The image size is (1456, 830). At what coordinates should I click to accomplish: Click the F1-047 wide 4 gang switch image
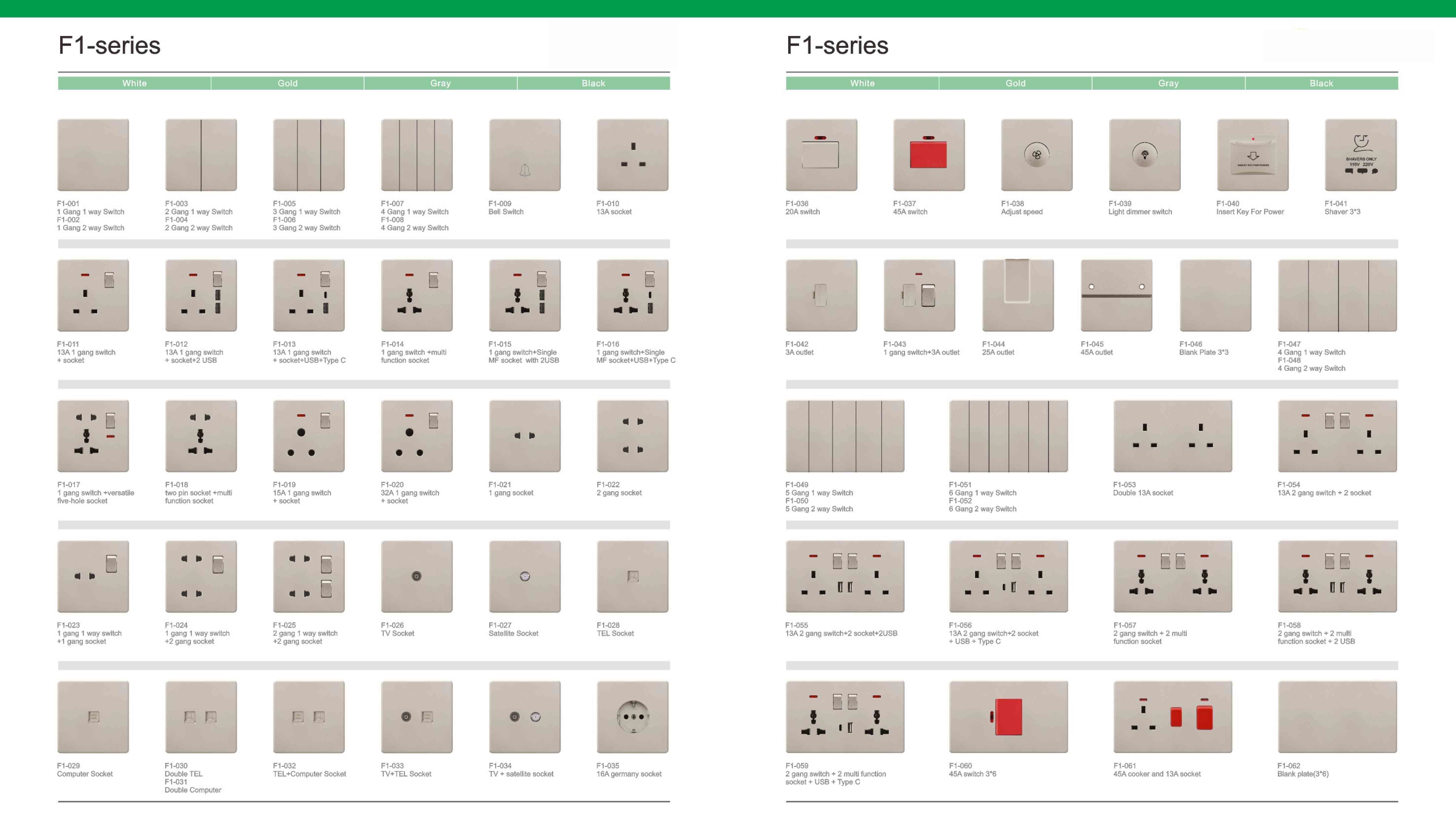1337,295
